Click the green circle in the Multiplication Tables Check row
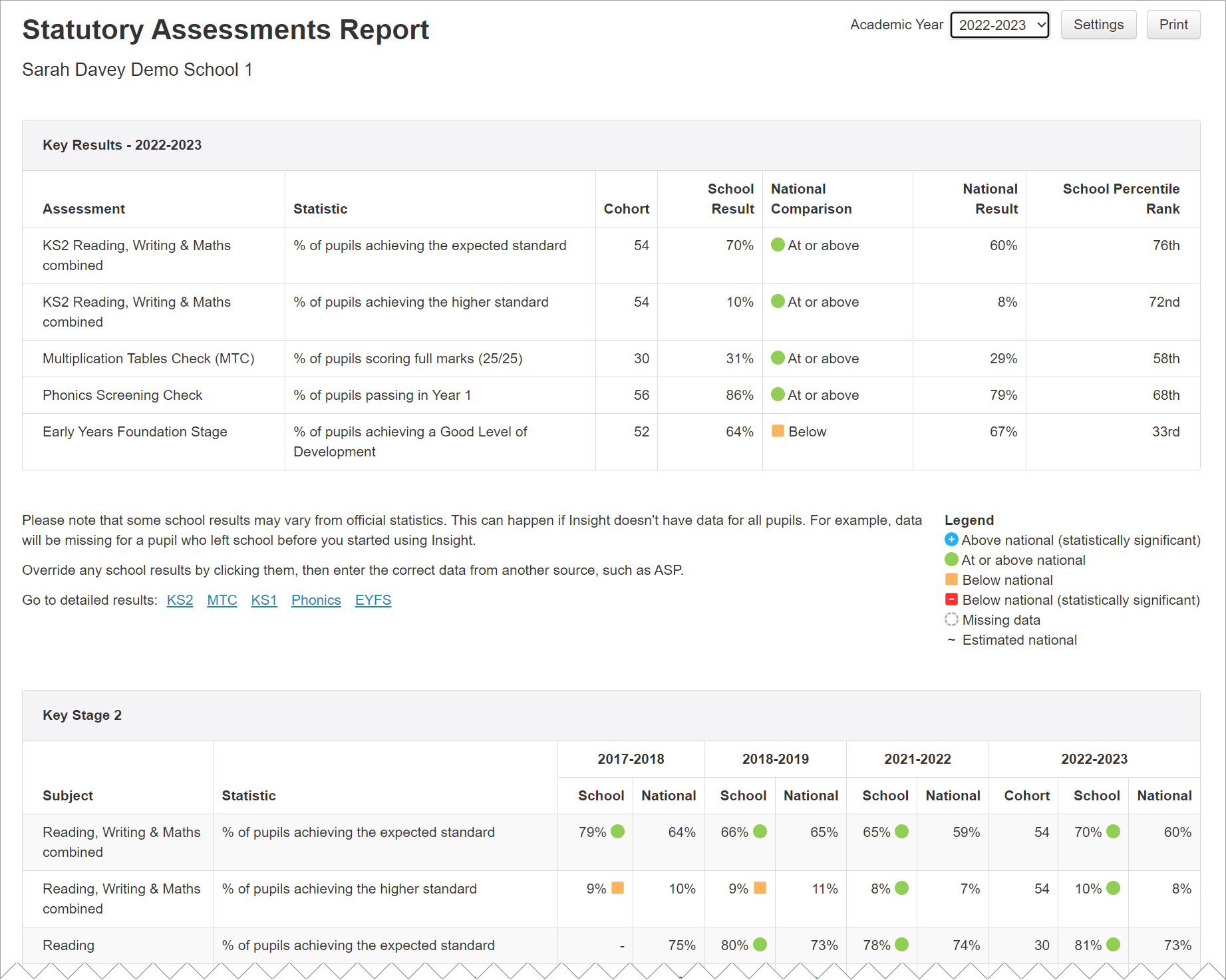Viewport: 1226px width, 980px height. click(778, 358)
